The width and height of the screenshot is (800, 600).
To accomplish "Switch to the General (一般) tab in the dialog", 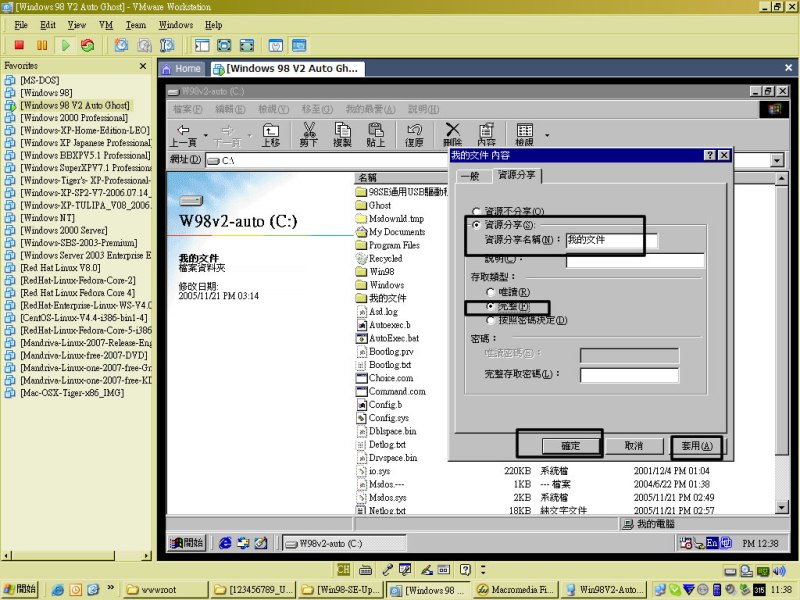I will (470, 177).
